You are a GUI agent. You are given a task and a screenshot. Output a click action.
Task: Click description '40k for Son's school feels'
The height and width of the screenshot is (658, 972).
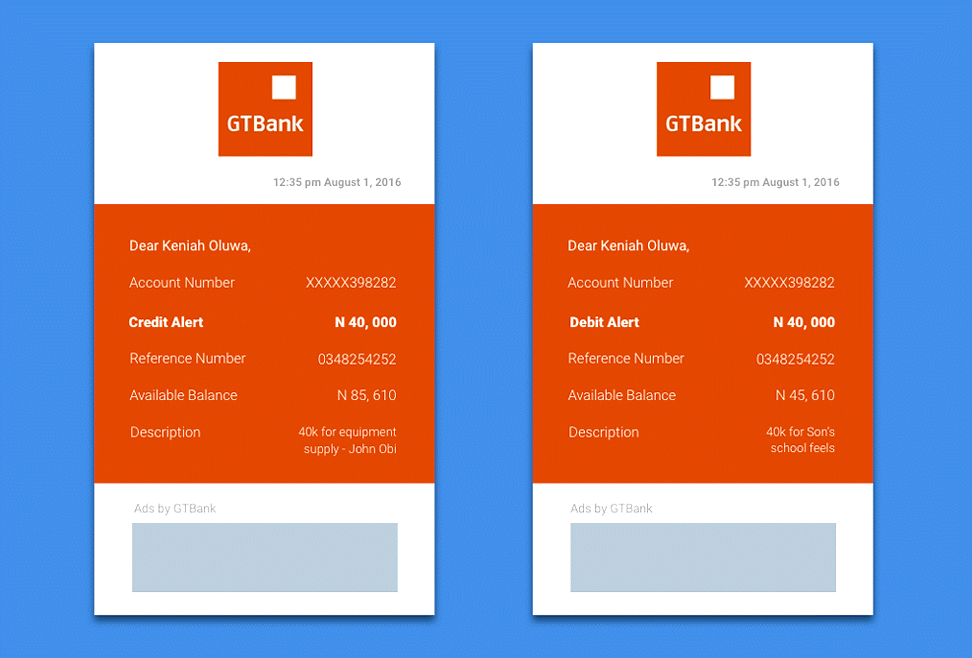(801, 440)
